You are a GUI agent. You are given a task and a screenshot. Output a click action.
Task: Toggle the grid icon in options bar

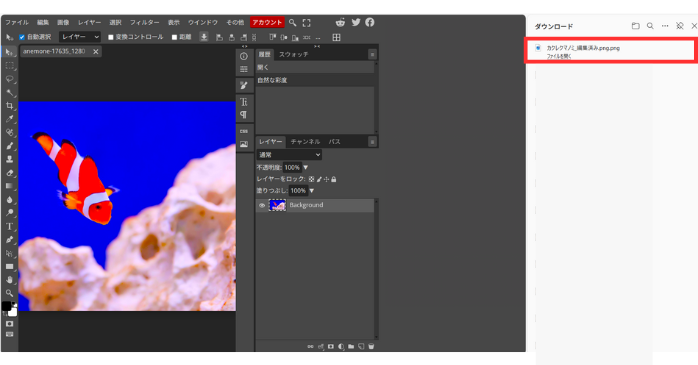[337, 37]
